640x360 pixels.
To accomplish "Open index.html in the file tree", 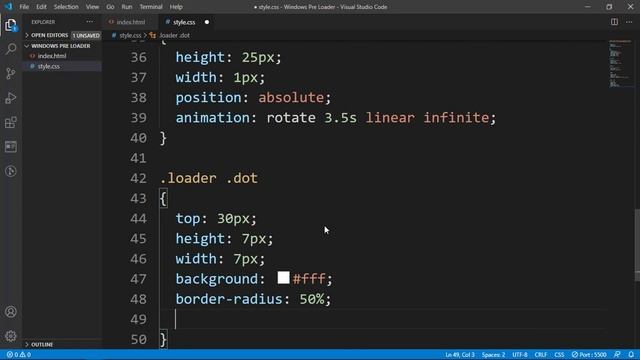I will (x=52, y=56).
